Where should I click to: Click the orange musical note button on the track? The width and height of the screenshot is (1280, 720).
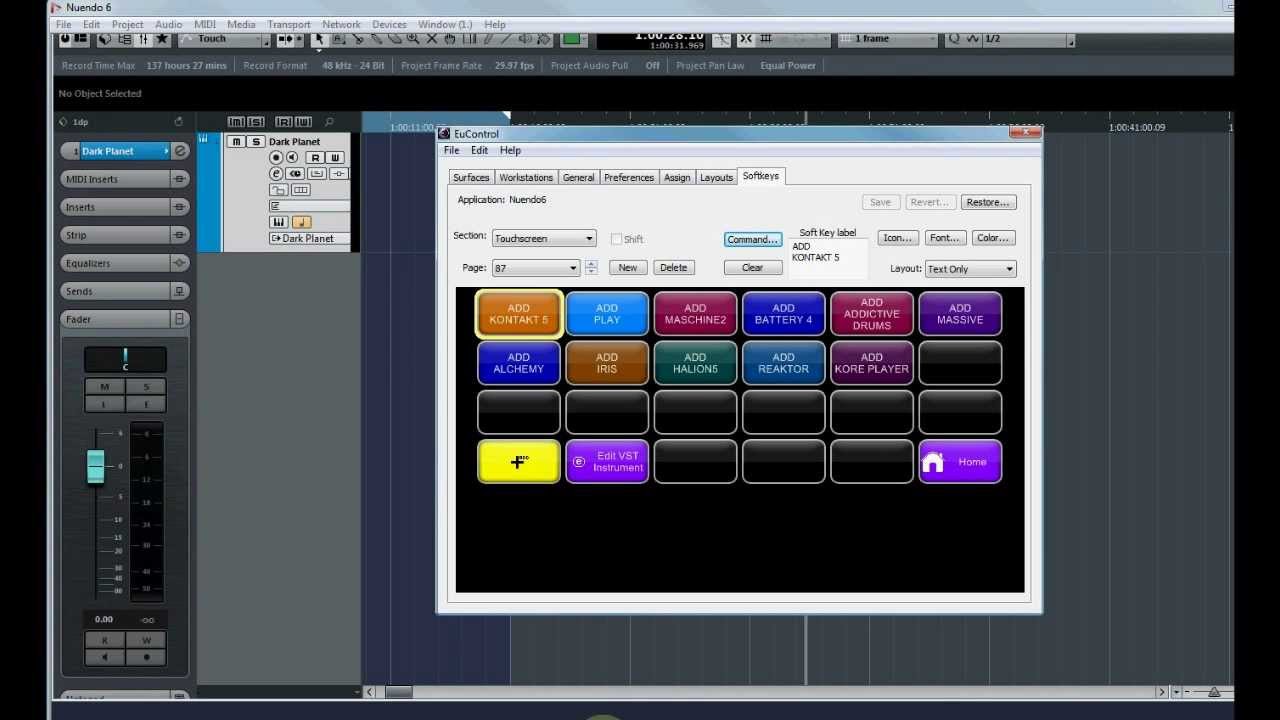[x=302, y=222]
